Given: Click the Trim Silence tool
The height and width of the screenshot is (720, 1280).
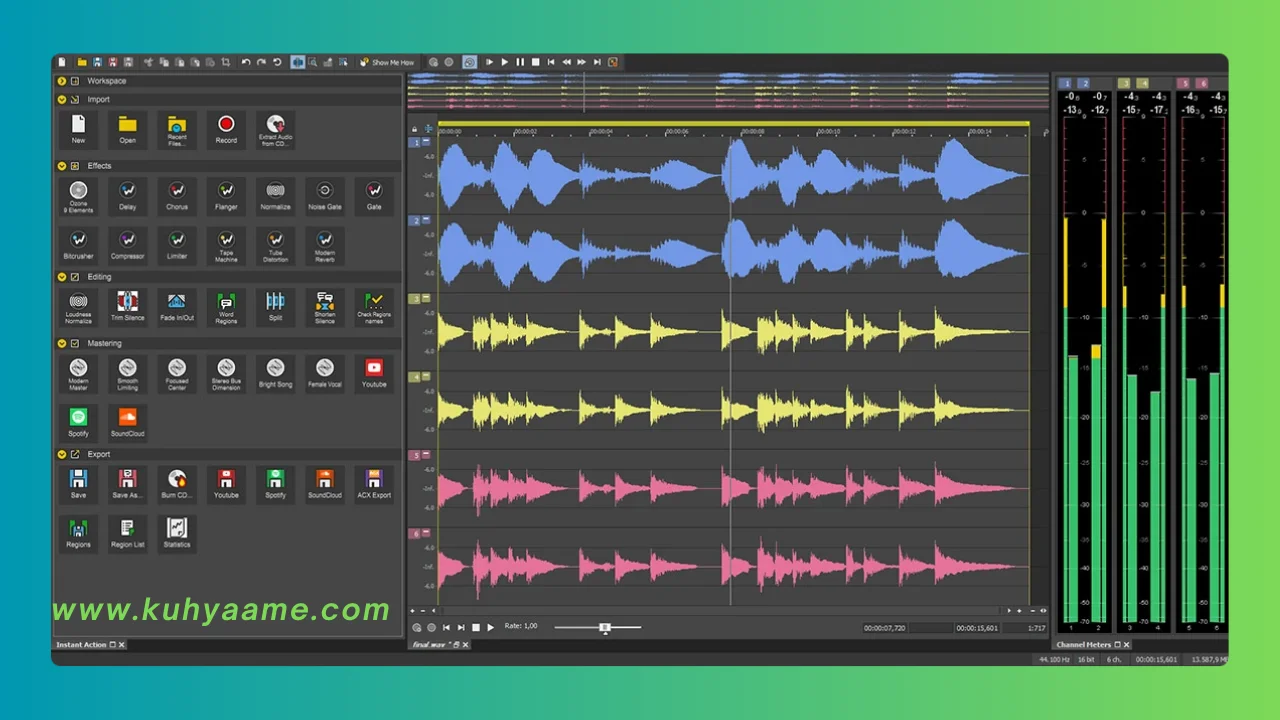Looking at the screenshot, I should tap(127, 307).
